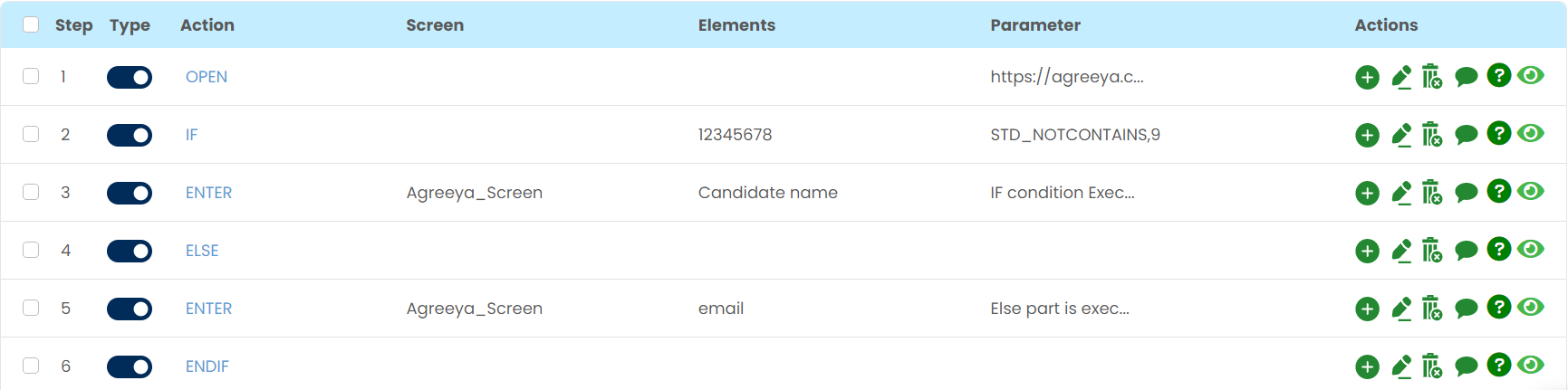This screenshot has width=1568, height=390.
Task: Delete the OPEN step via trash icon
Action: [1431, 77]
